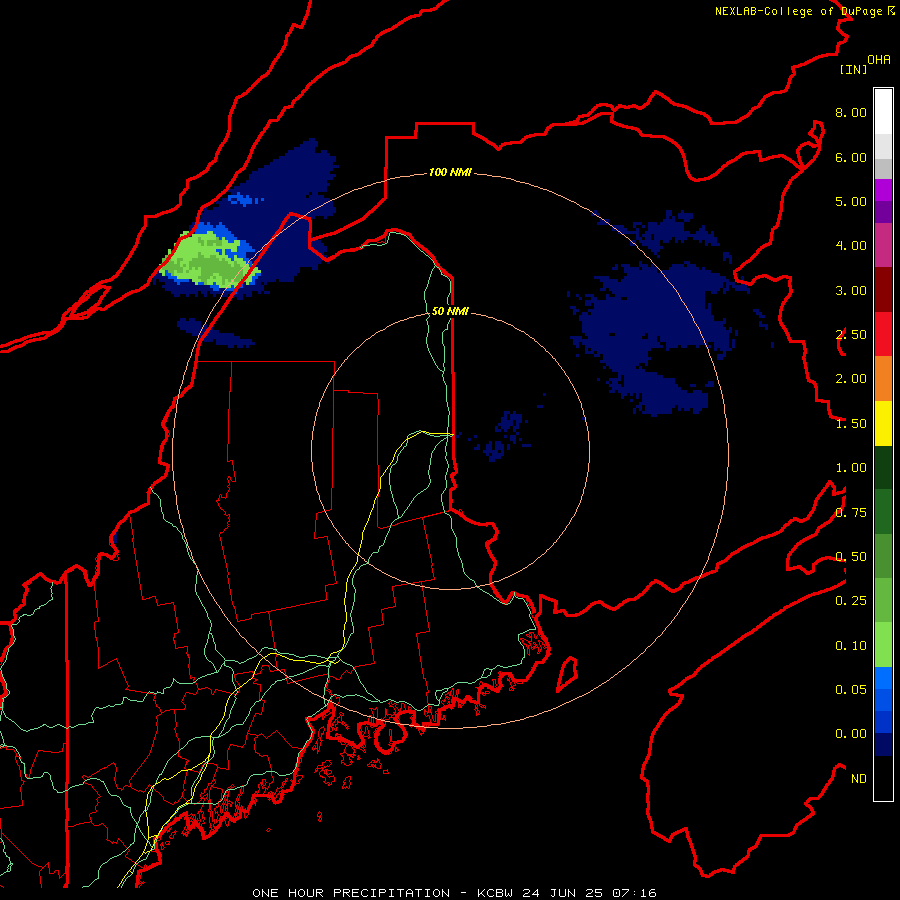Viewport: 900px width, 900px height.
Task: Click the 3.00 legend value
Action: pos(851,290)
